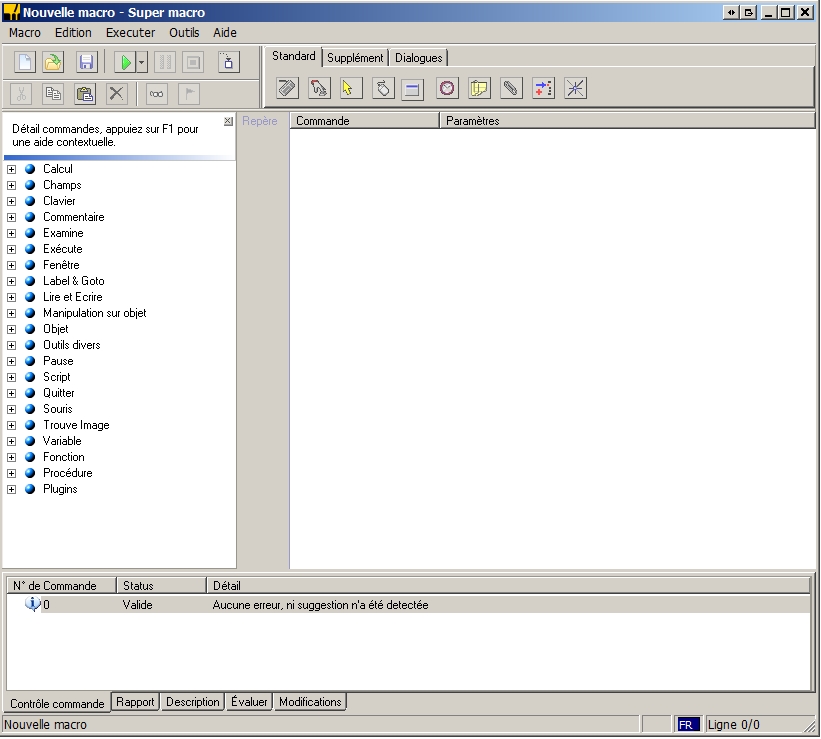Open a macro file with folder icon
This screenshot has width=821, height=739.
53,62
